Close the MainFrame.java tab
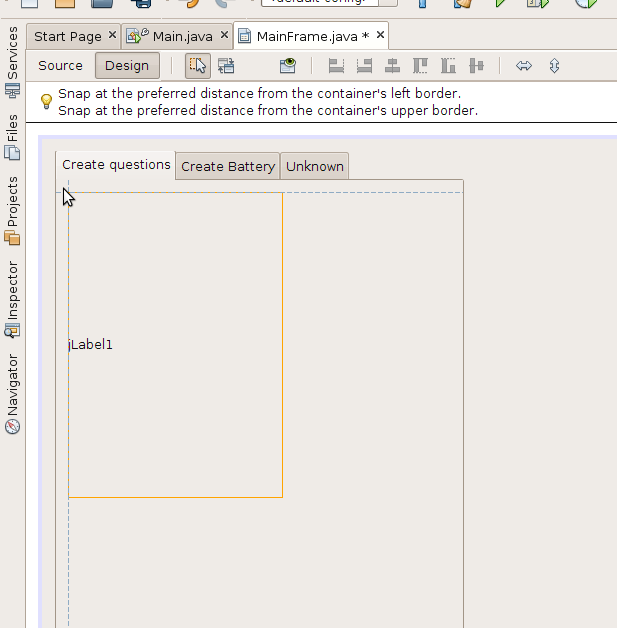The height and width of the screenshot is (628, 617). (x=380, y=35)
